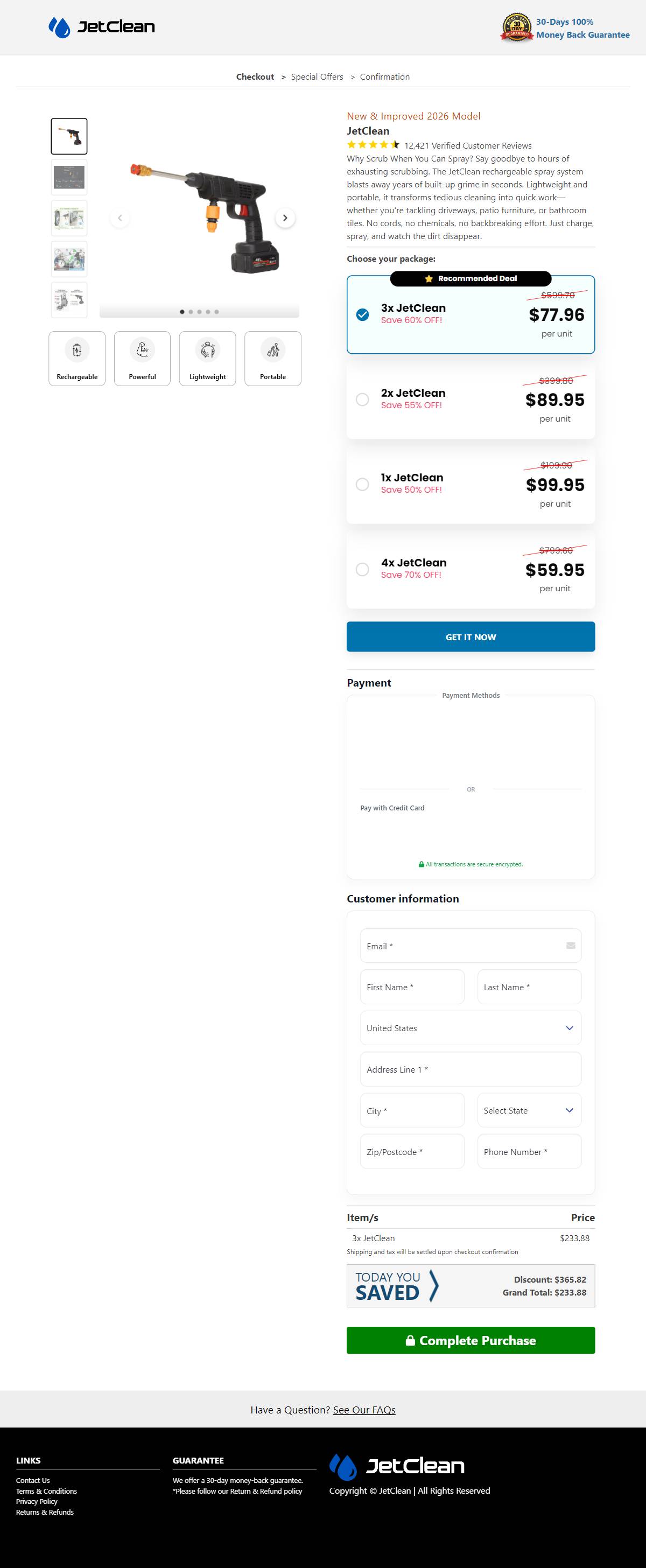Click the money back guarantee badge
The height and width of the screenshot is (1568, 646).
[x=516, y=27]
